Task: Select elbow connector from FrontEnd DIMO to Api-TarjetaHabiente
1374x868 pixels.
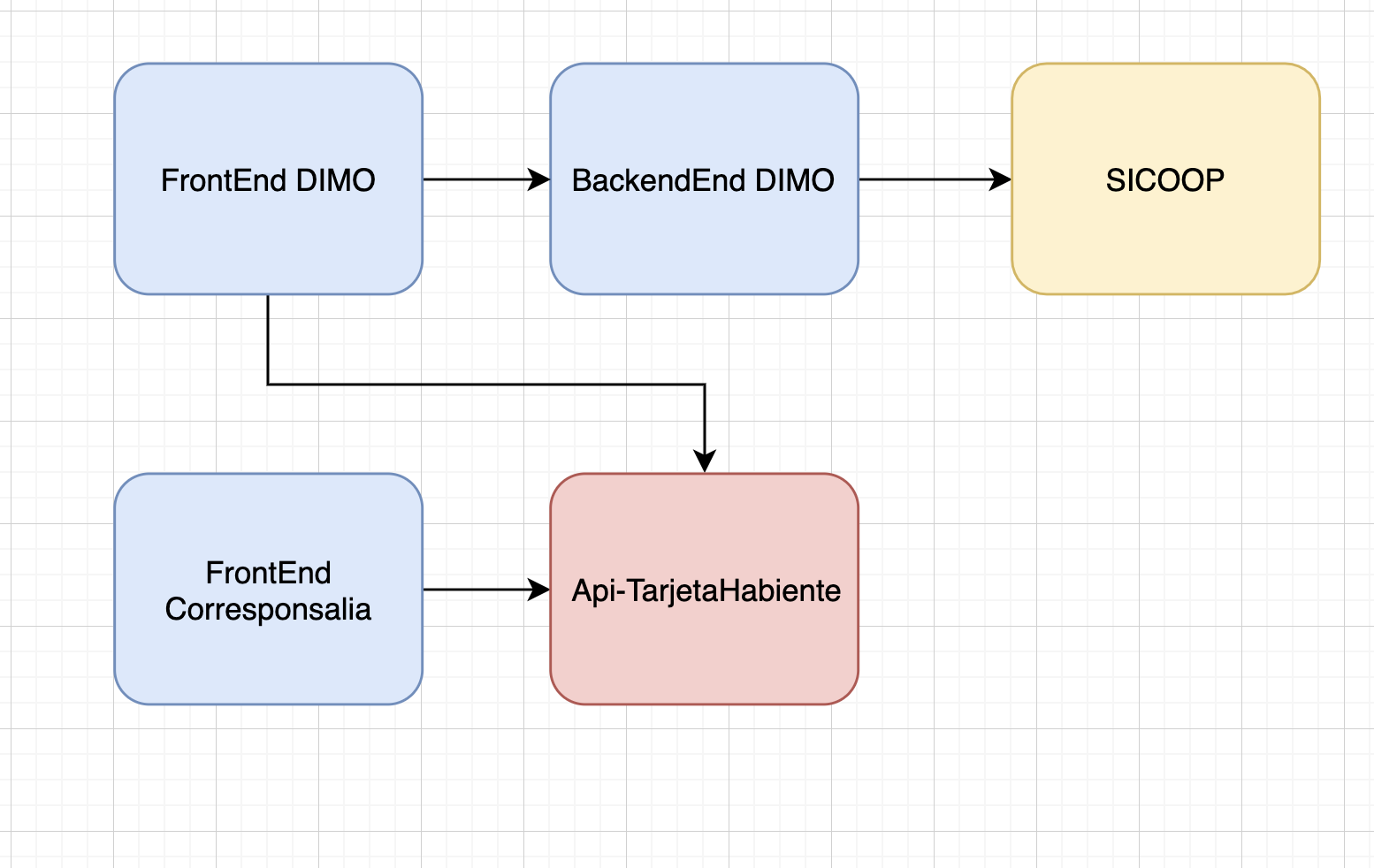Action: pos(486,385)
